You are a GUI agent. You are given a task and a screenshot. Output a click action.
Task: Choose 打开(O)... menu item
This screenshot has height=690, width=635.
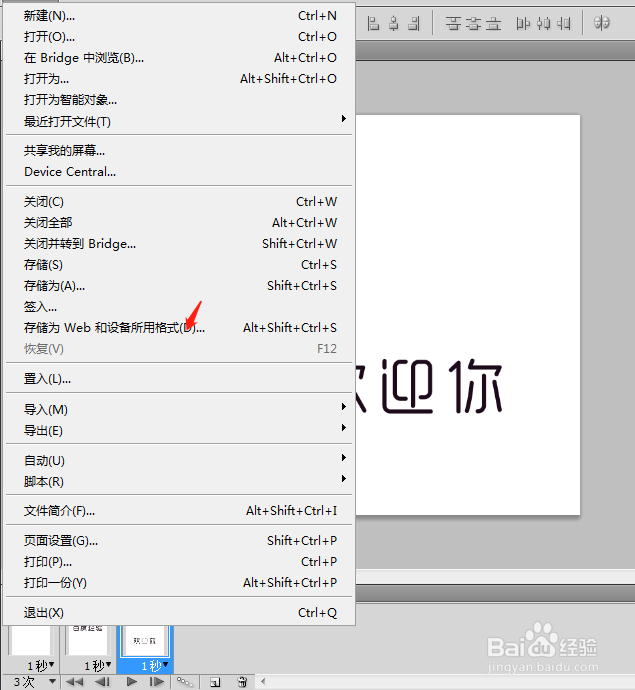pyautogui.click(x=179, y=37)
